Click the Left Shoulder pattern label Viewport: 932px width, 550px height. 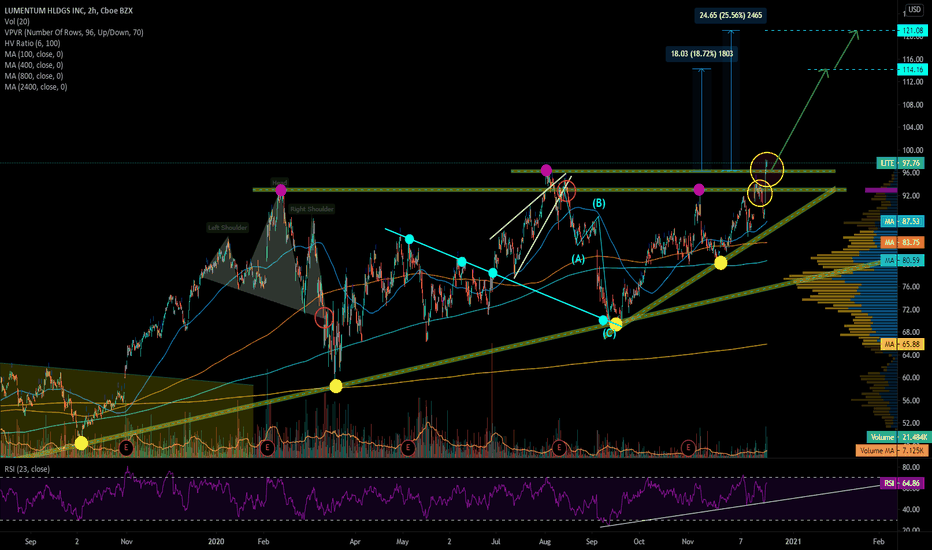228,228
